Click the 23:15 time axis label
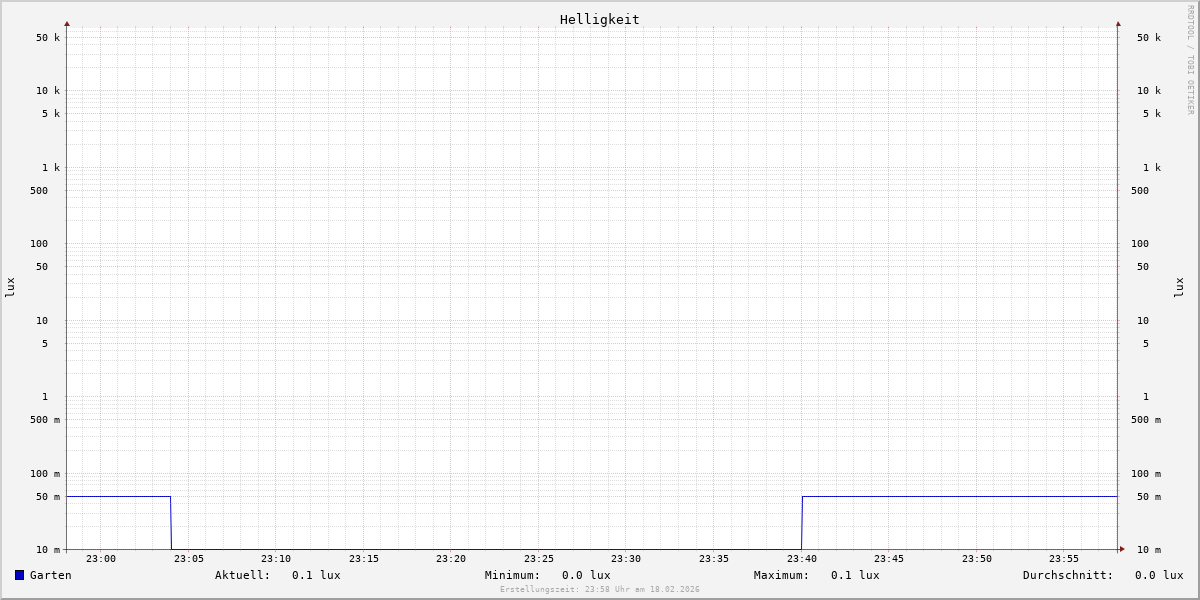The width and height of the screenshot is (1200, 600). 364,559
